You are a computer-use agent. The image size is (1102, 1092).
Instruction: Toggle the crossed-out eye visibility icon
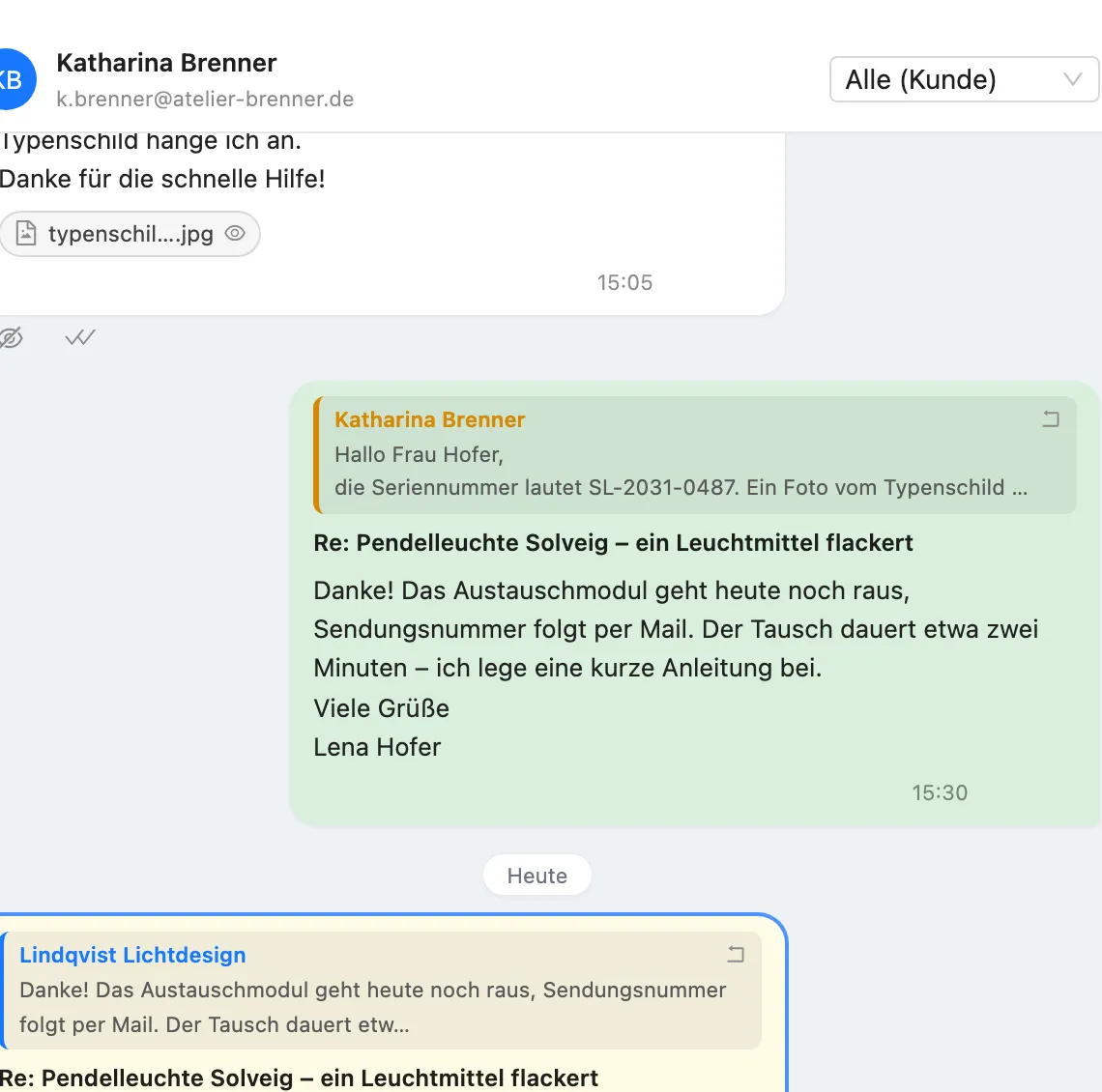click(x=12, y=338)
